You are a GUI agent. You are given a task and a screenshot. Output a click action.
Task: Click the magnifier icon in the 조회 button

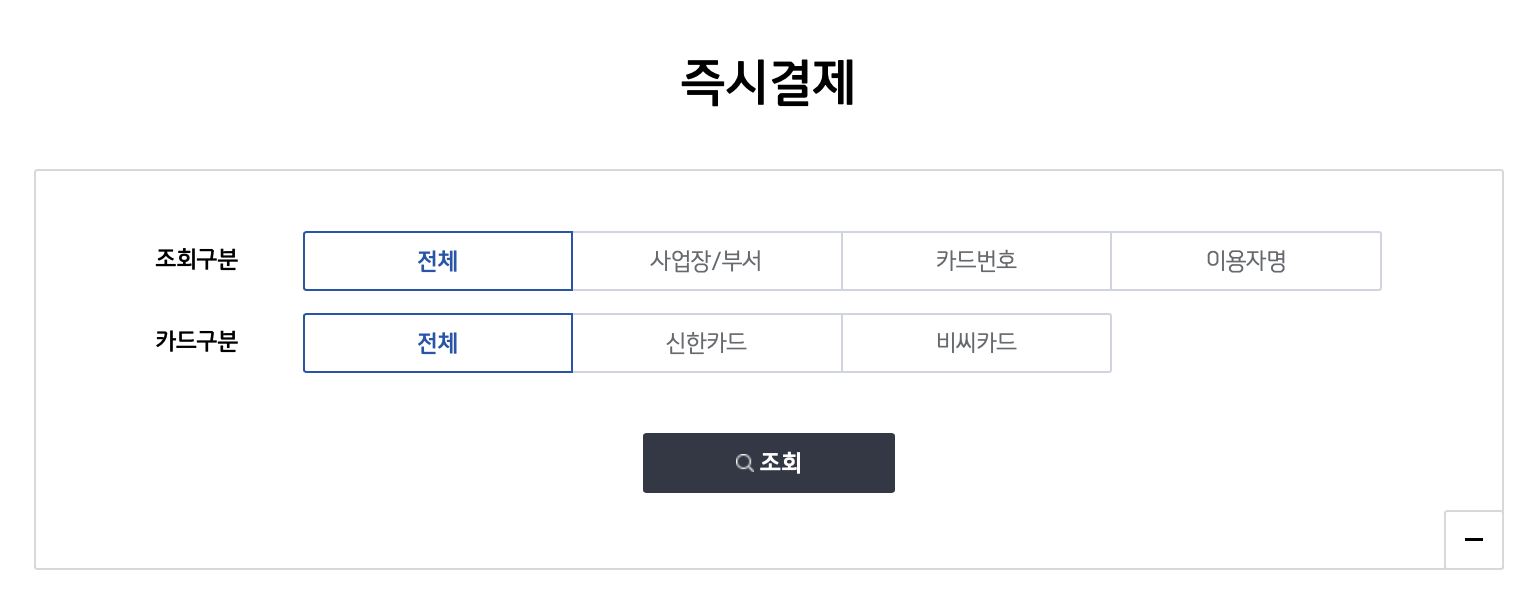[x=744, y=463]
